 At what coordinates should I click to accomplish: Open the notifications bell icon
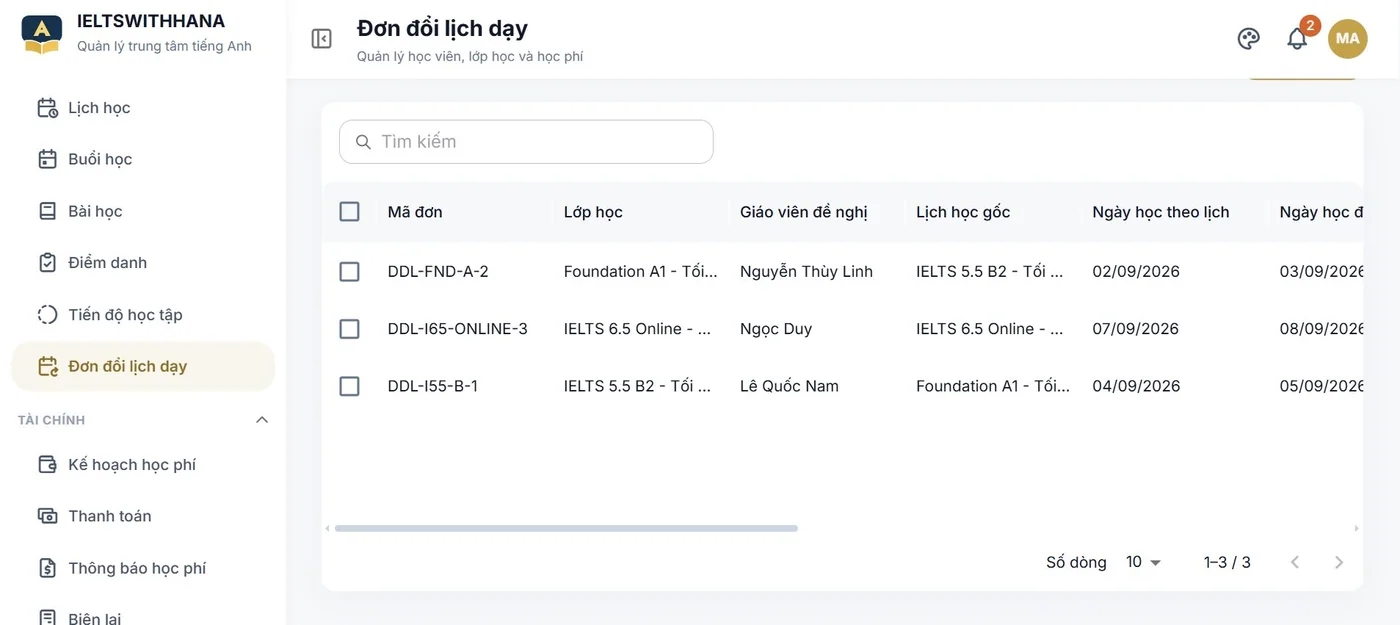point(1297,39)
